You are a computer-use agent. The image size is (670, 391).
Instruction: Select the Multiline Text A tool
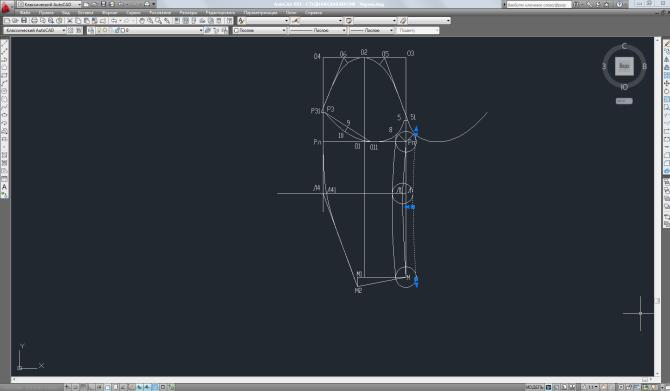[x=4, y=187]
